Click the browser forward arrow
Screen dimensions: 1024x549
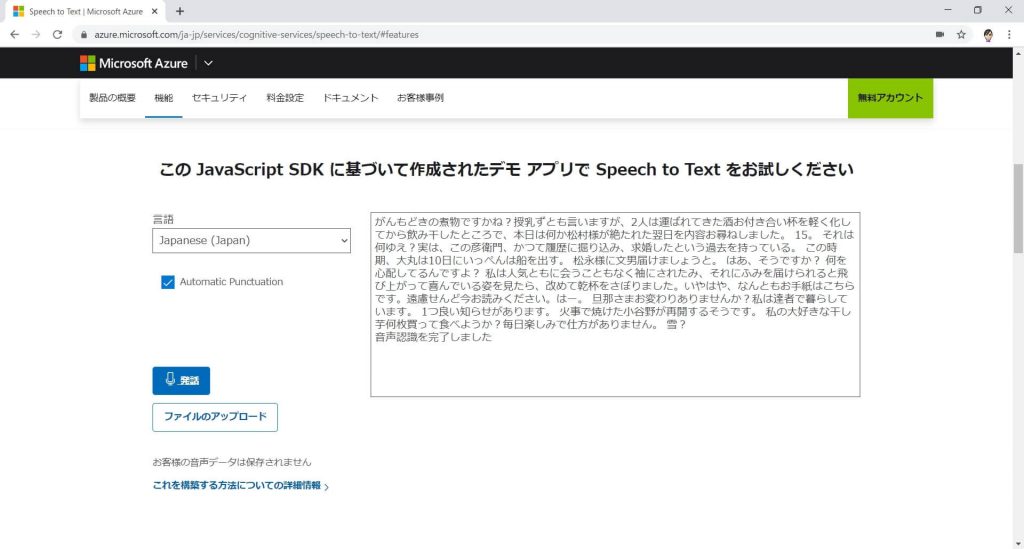pos(36,35)
